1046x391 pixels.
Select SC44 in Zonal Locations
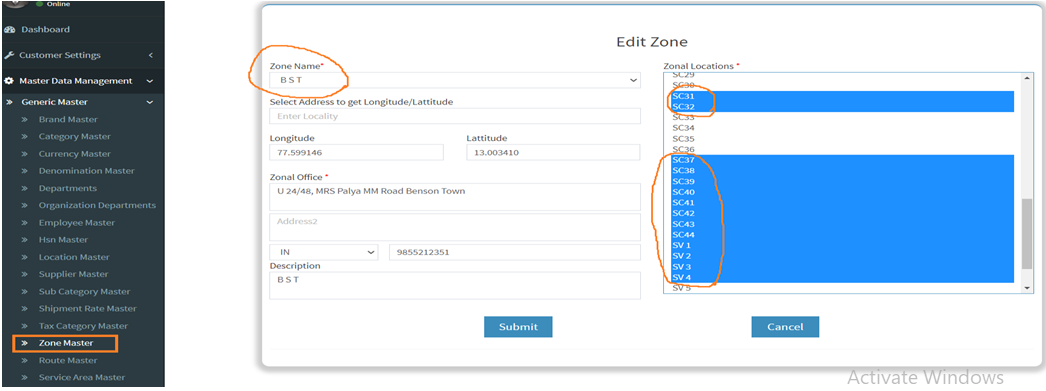(843, 235)
